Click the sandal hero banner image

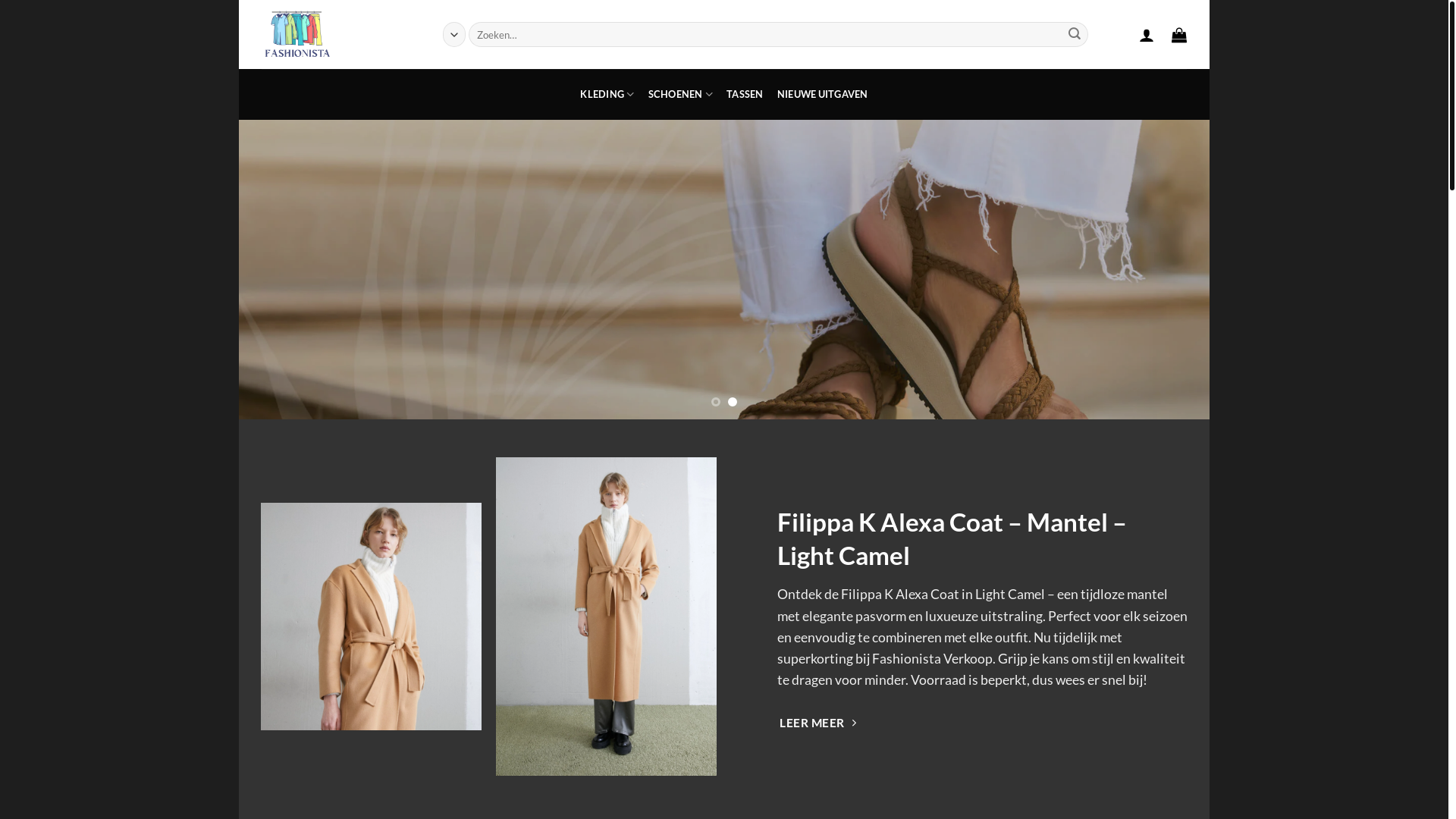[x=724, y=269]
